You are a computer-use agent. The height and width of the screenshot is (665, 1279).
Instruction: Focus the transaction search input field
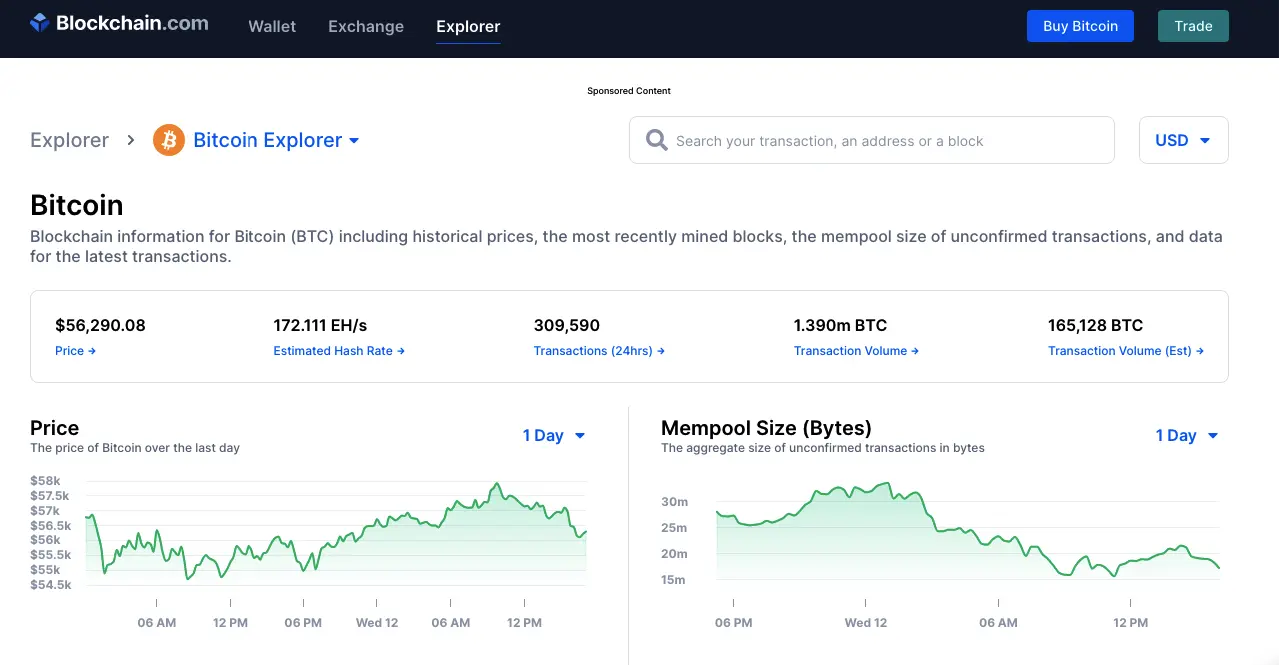(x=871, y=140)
